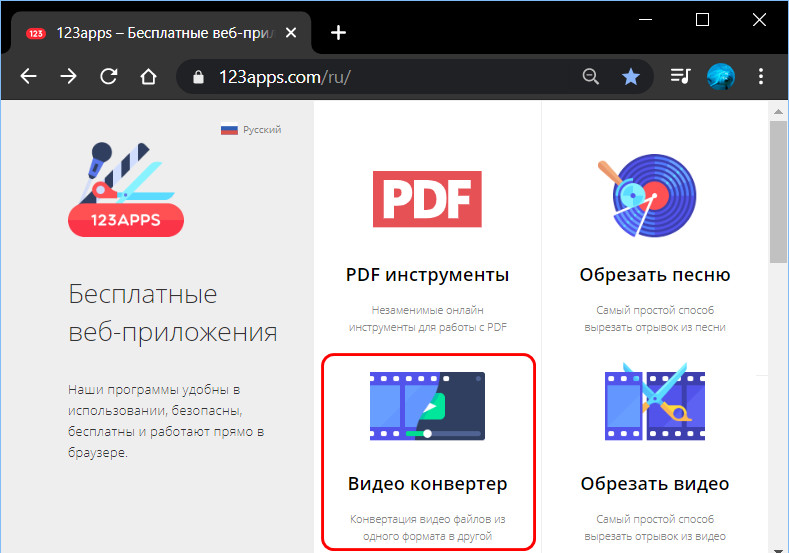The height and width of the screenshot is (553, 789).
Task: Click the 'вырезать отрывок из видео' description
Action: [655, 527]
